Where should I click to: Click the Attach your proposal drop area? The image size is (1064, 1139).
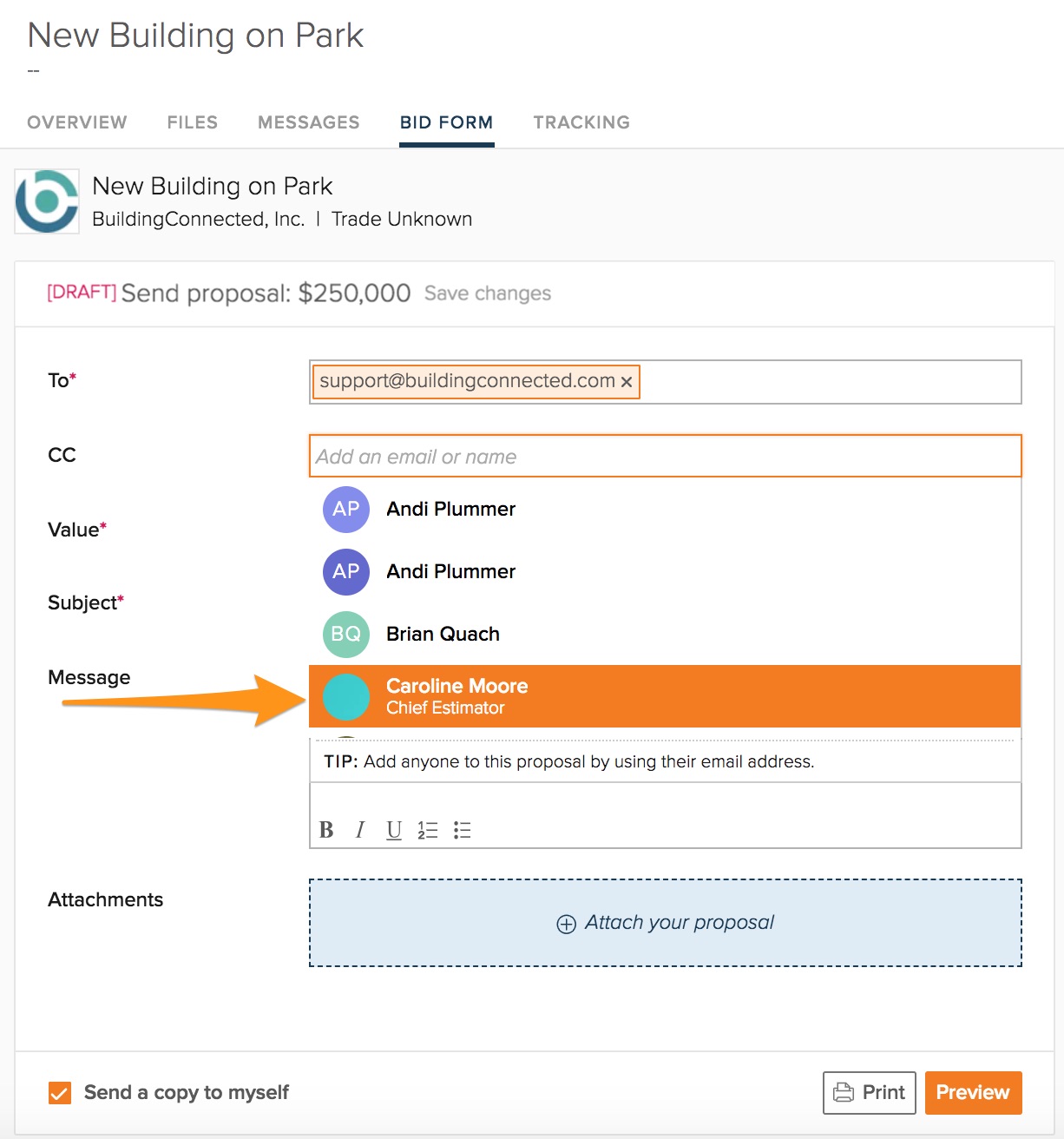665,923
